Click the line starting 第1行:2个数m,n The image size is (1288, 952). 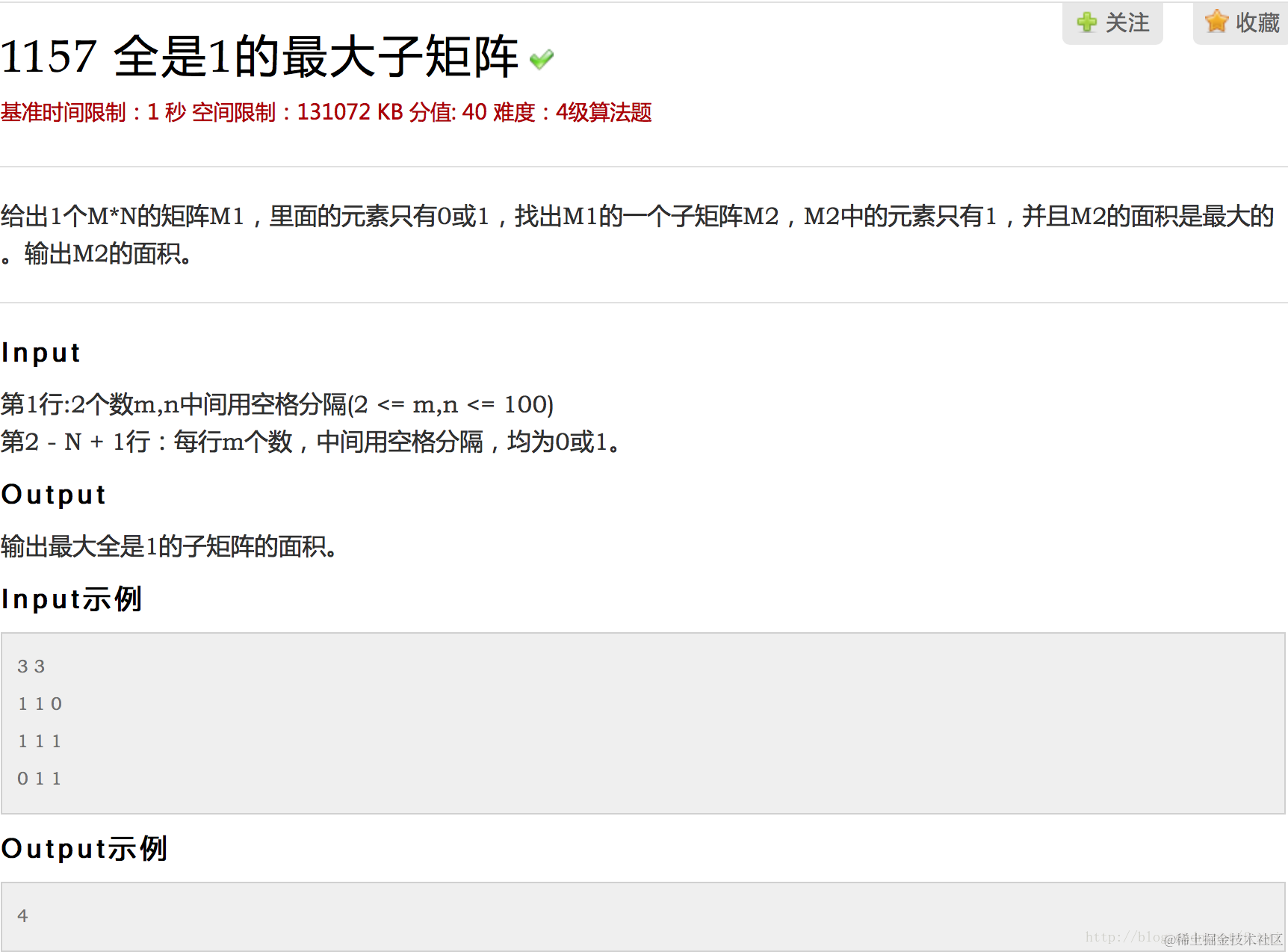point(277,404)
